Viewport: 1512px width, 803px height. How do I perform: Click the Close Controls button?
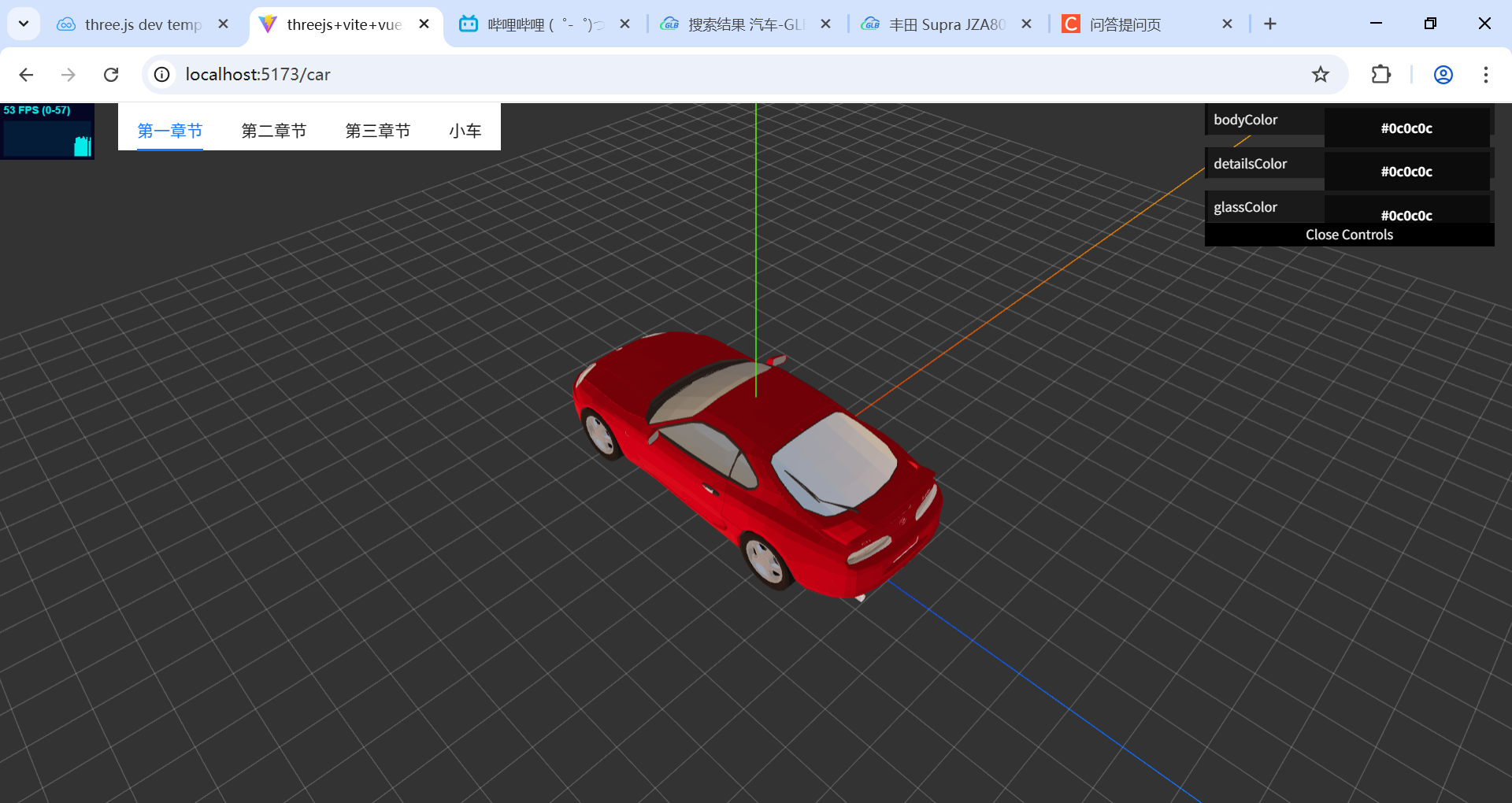[x=1349, y=235]
